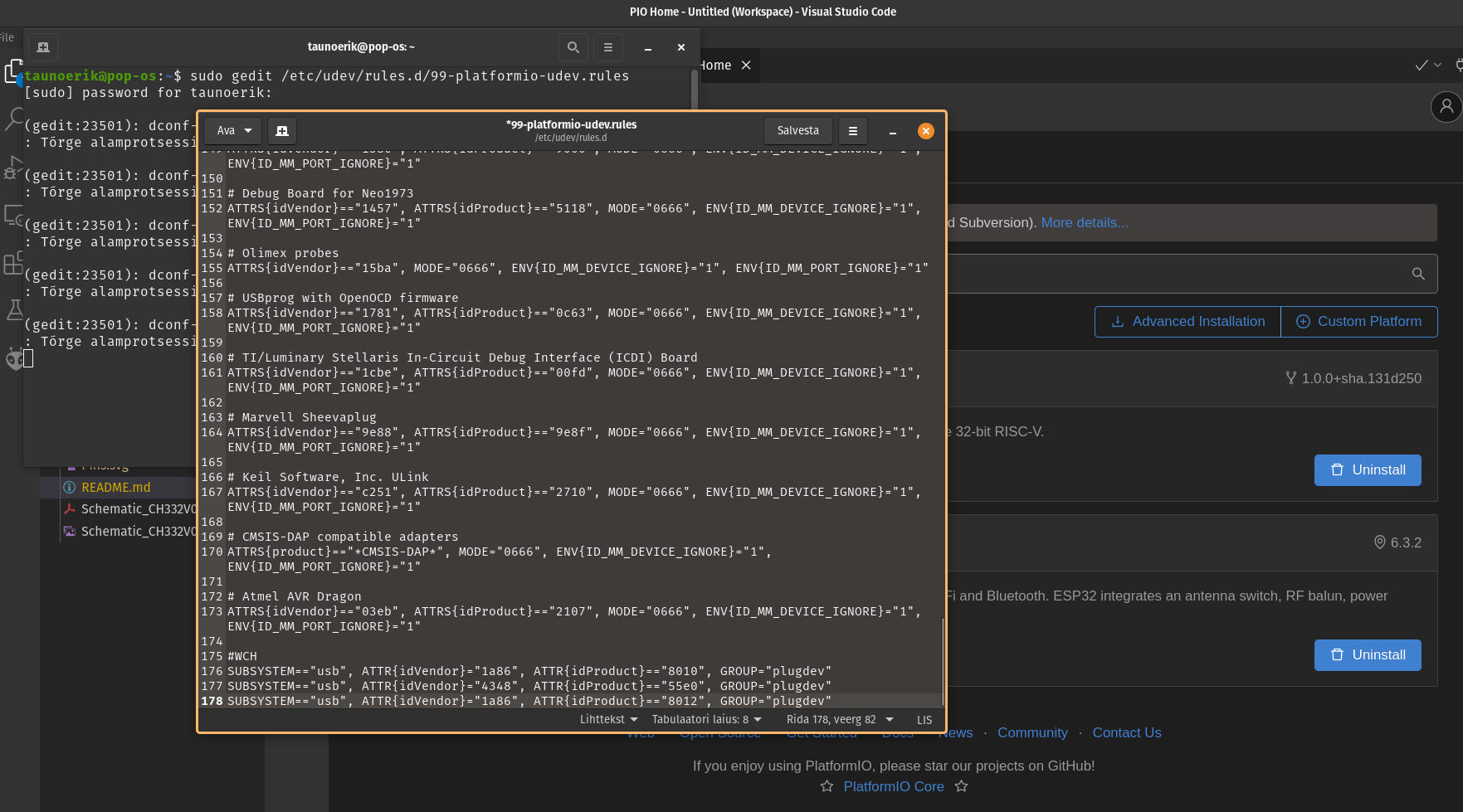Image resolution: width=1463 pixels, height=812 pixels.
Task: Click the Salvesta save button
Action: [x=797, y=130]
